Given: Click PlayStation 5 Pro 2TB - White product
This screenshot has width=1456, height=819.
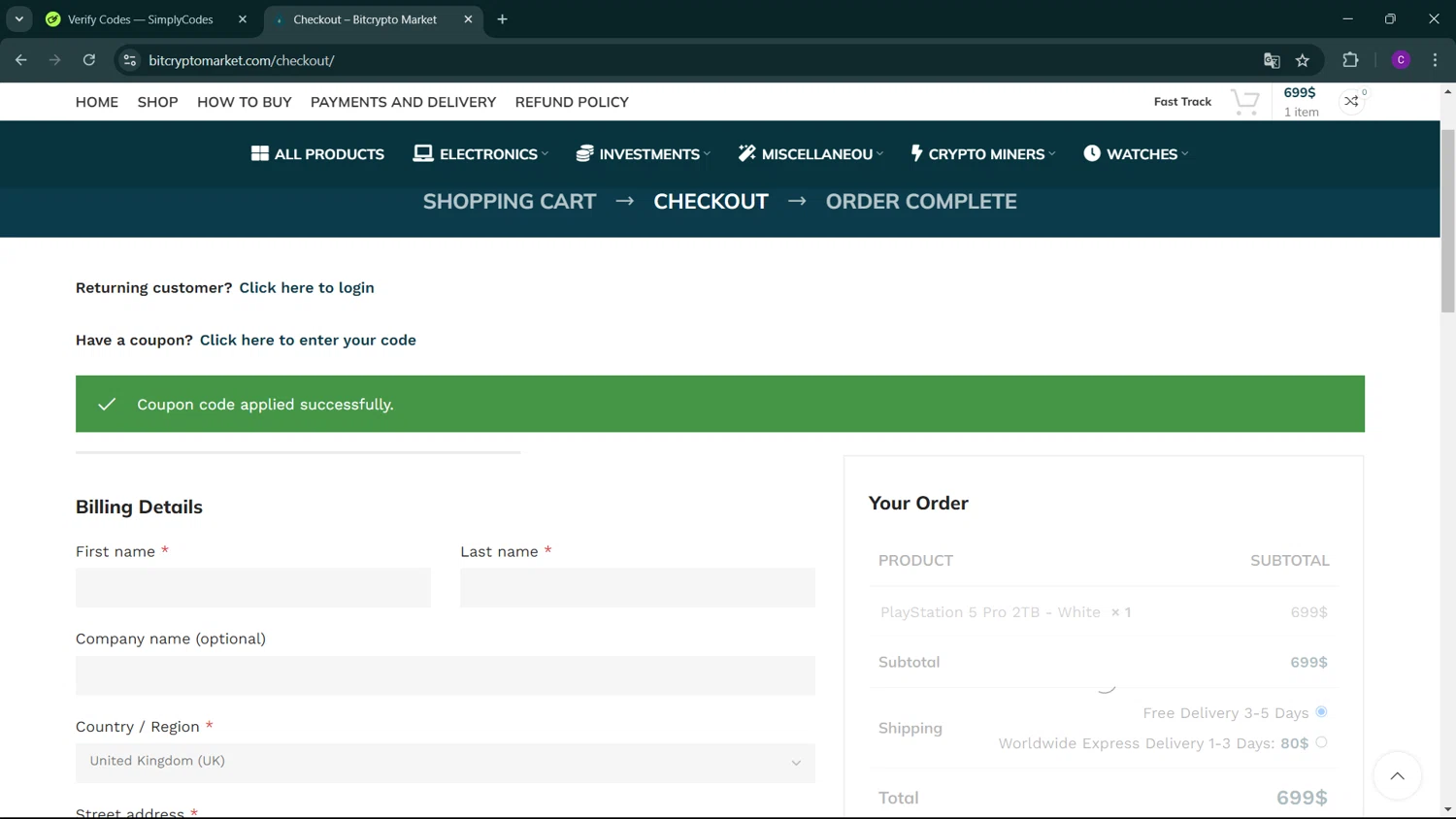Looking at the screenshot, I should coord(990,612).
